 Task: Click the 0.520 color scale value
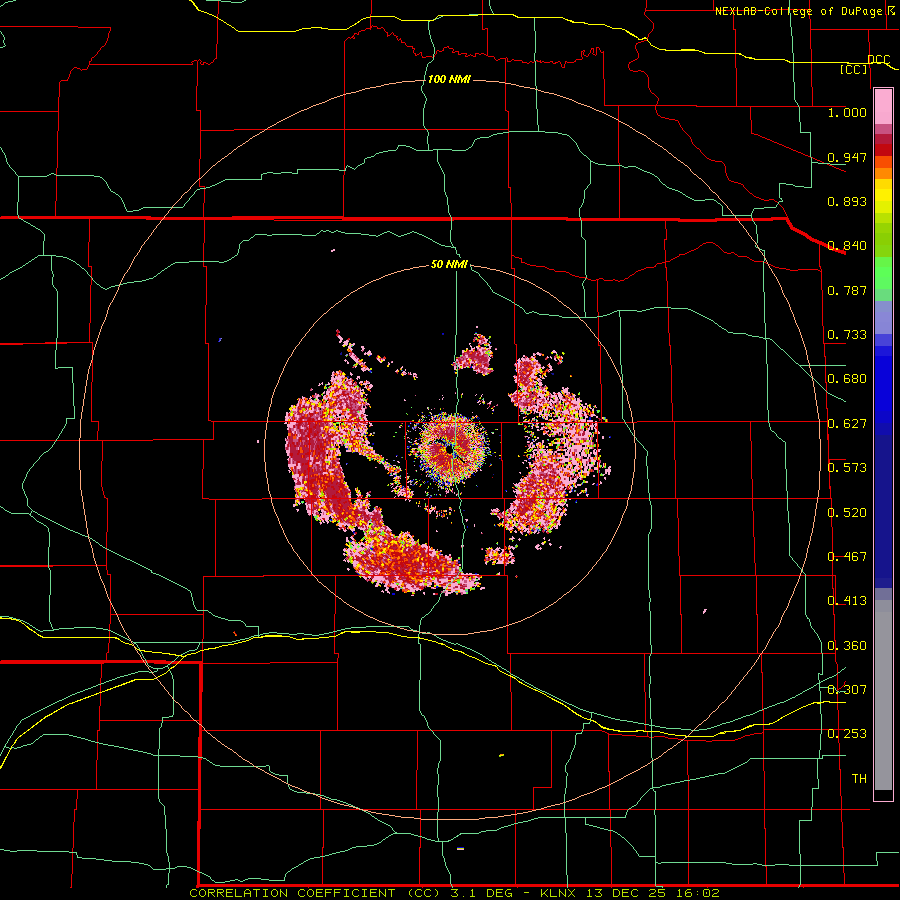click(847, 513)
